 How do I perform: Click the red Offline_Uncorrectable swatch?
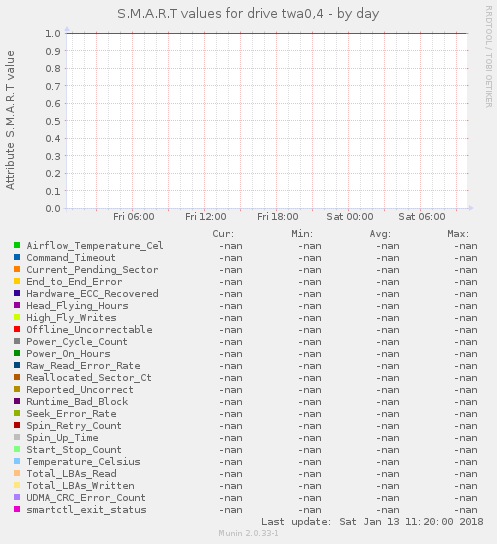pos(17,329)
